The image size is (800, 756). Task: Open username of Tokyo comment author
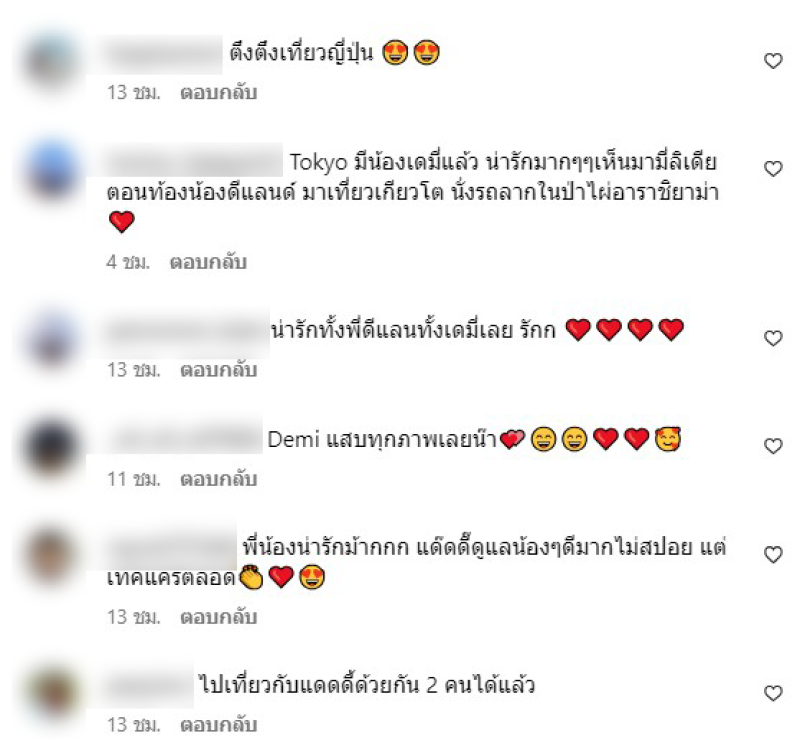[x=194, y=161]
